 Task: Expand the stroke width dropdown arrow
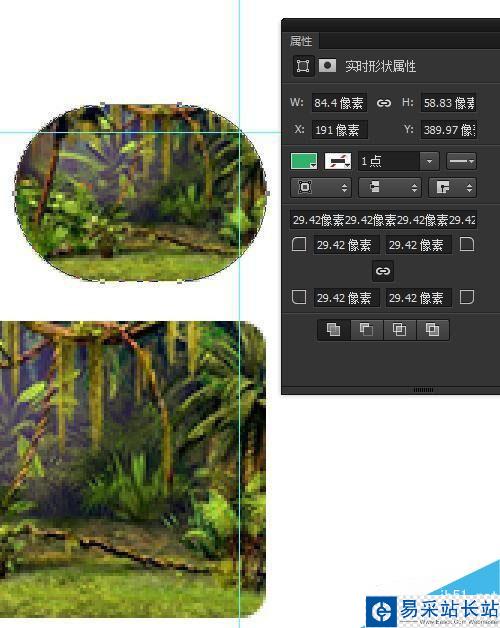click(x=429, y=161)
